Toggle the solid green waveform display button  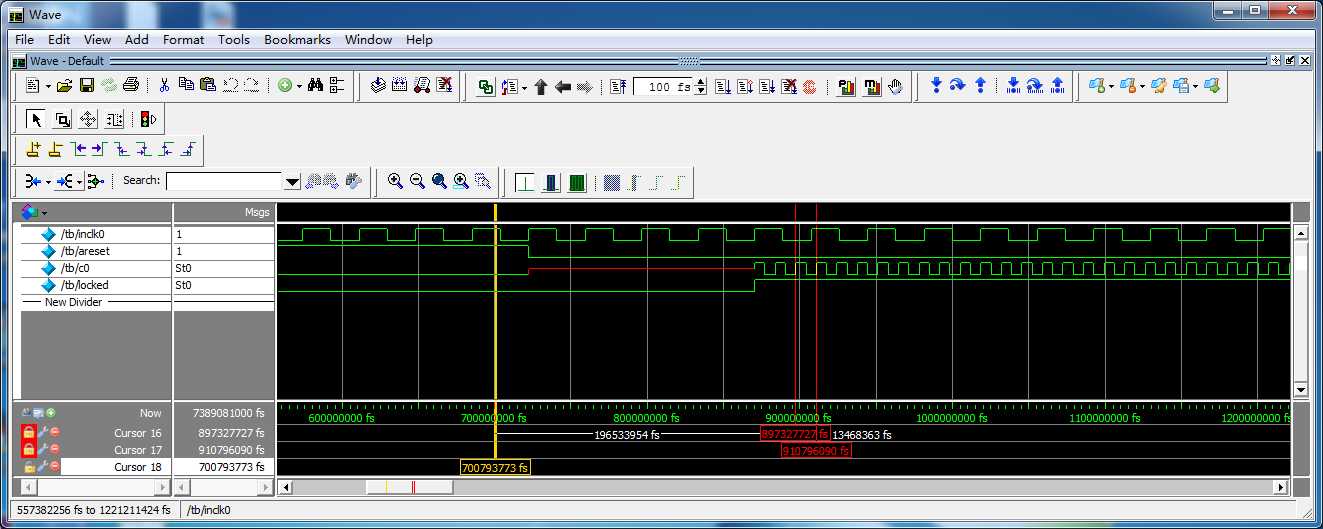[x=577, y=182]
